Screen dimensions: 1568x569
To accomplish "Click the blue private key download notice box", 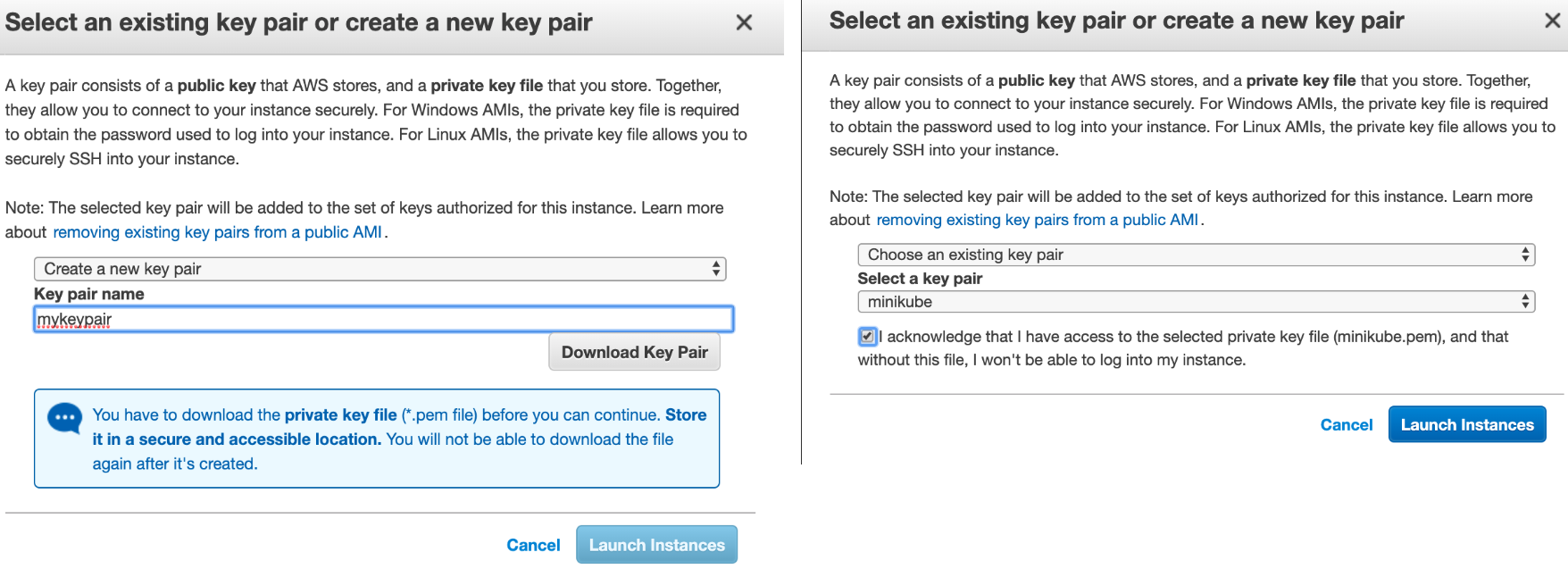I will [377, 439].
